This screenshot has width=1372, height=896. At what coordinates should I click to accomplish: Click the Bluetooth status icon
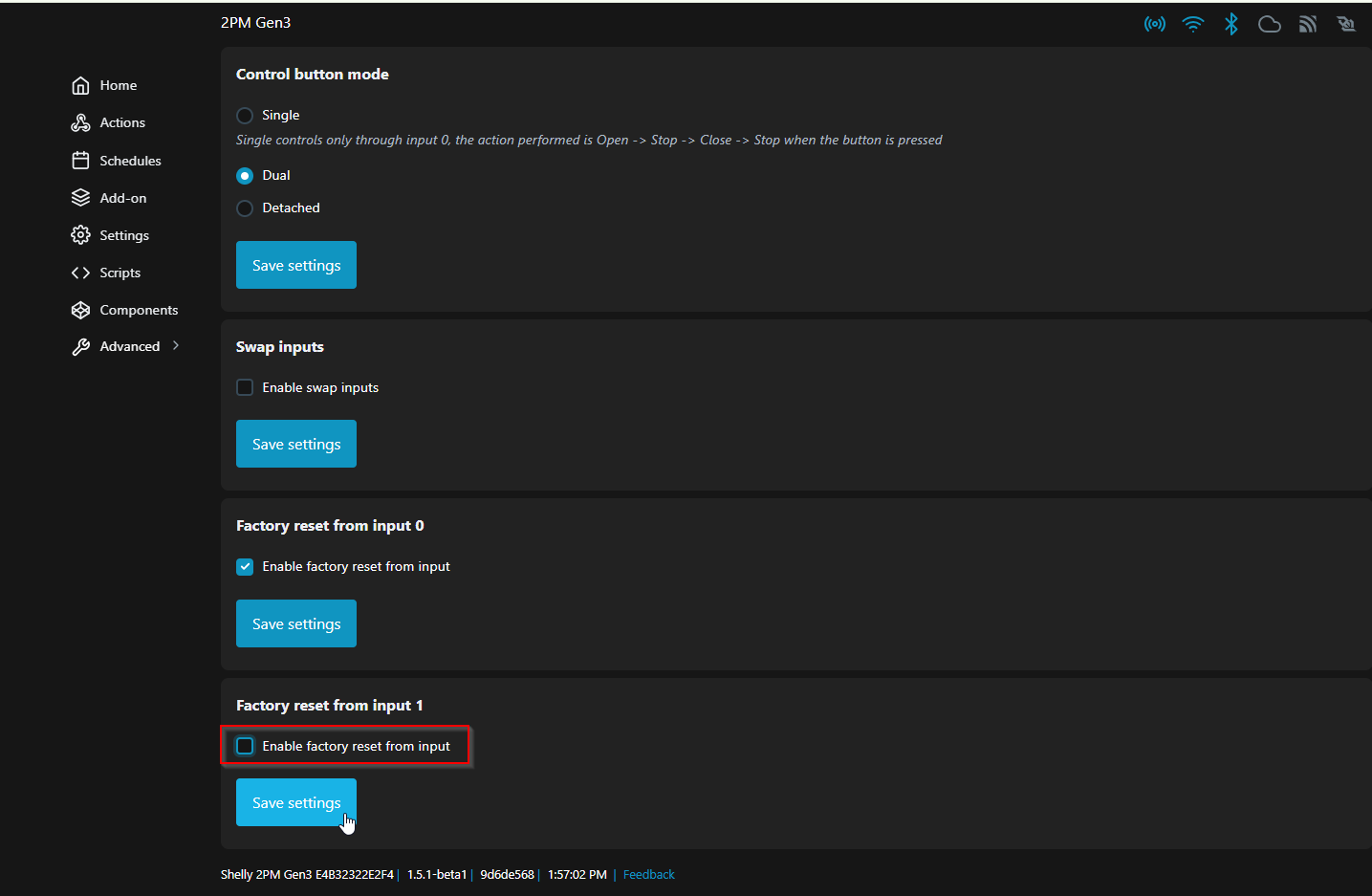click(x=1230, y=24)
